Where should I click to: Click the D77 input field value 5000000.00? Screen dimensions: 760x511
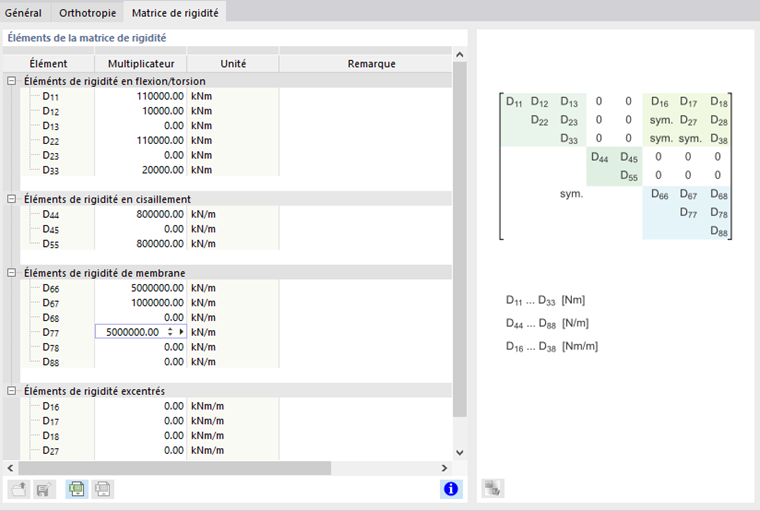pyautogui.click(x=132, y=332)
